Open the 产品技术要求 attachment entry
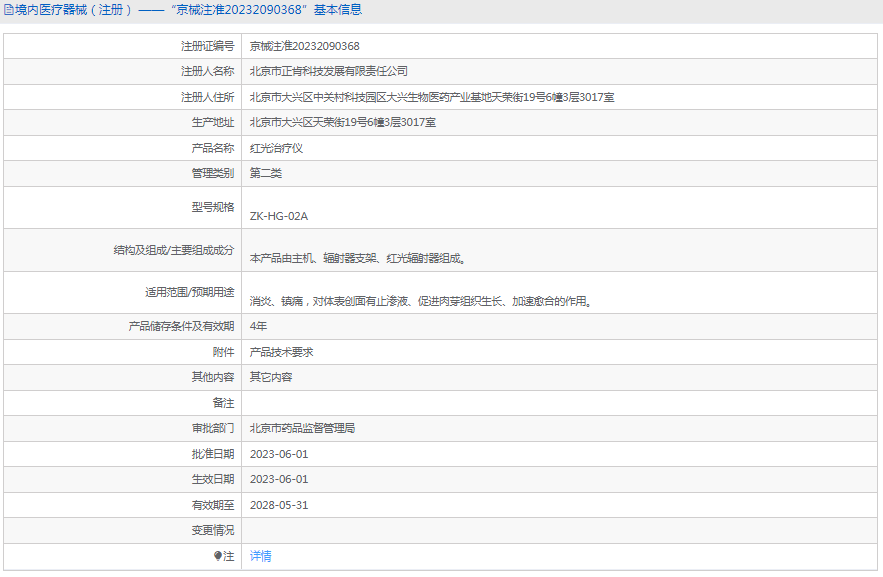 pyautogui.click(x=282, y=352)
